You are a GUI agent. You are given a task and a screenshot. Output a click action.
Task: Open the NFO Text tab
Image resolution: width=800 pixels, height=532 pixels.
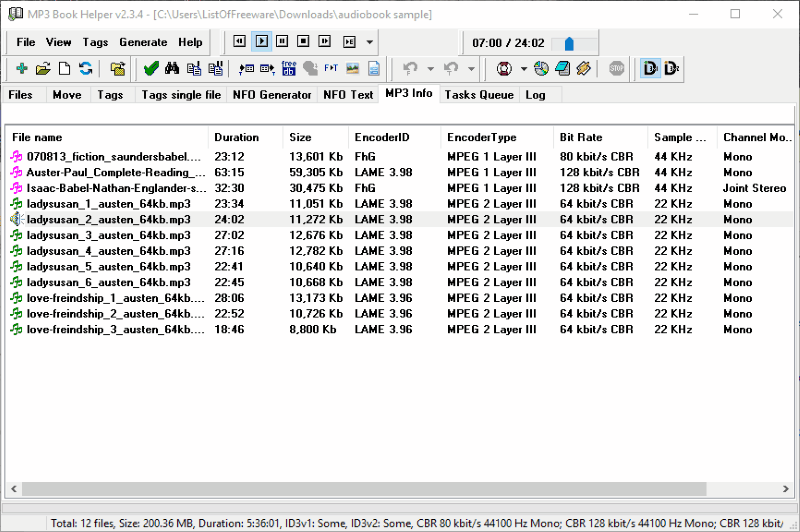[x=348, y=95]
